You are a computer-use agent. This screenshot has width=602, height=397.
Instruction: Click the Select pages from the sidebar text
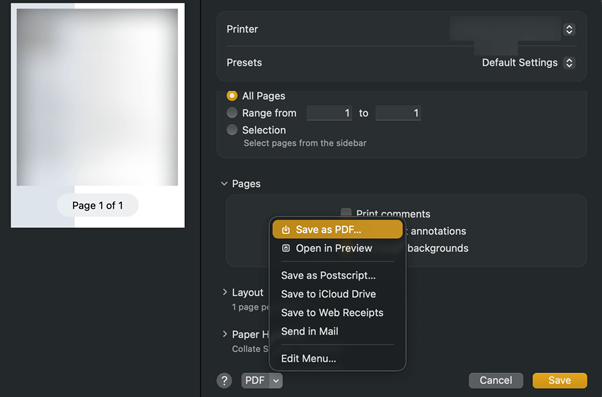click(305, 143)
